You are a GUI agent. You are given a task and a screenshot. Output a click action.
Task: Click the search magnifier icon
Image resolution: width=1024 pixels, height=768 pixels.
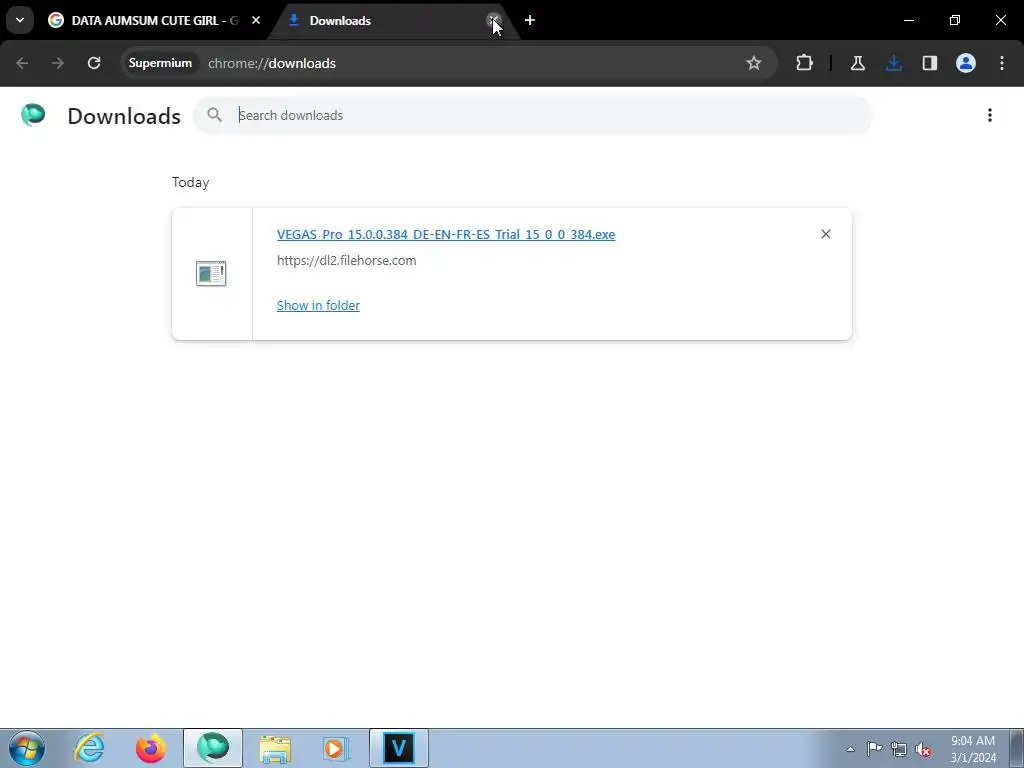point(214,115)
